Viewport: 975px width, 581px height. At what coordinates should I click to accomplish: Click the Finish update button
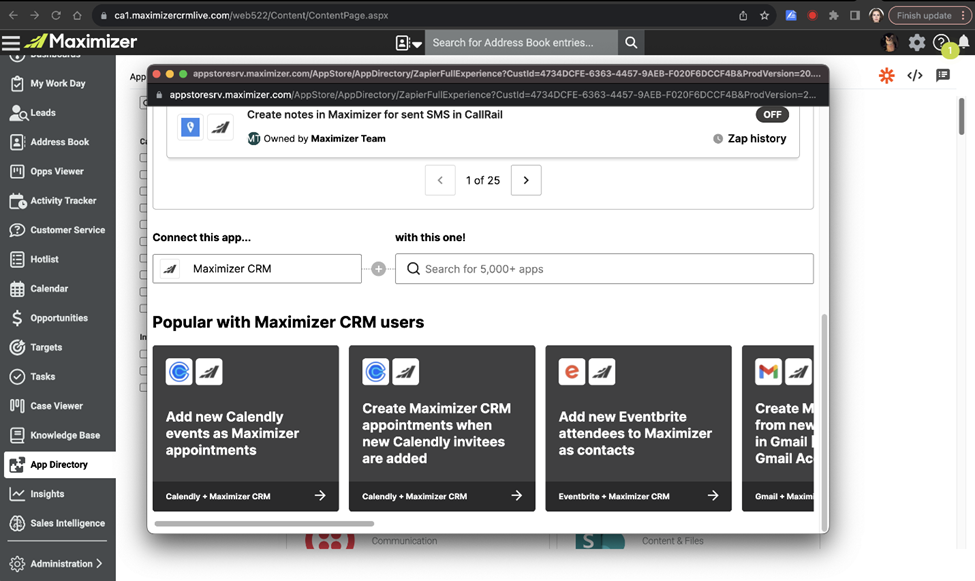tap(930, 16)
